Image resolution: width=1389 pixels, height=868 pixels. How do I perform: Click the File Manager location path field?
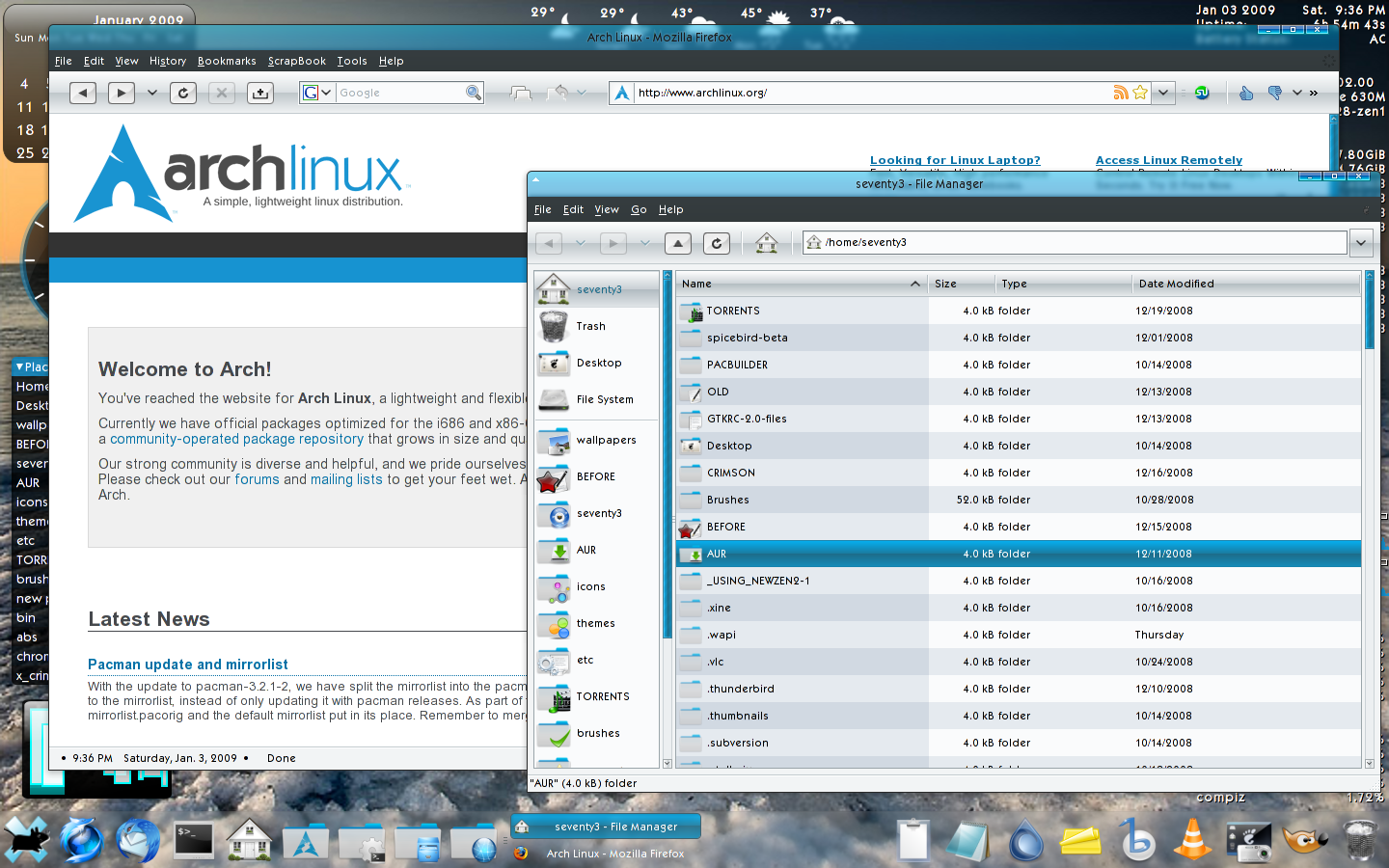pos(1076,243)
